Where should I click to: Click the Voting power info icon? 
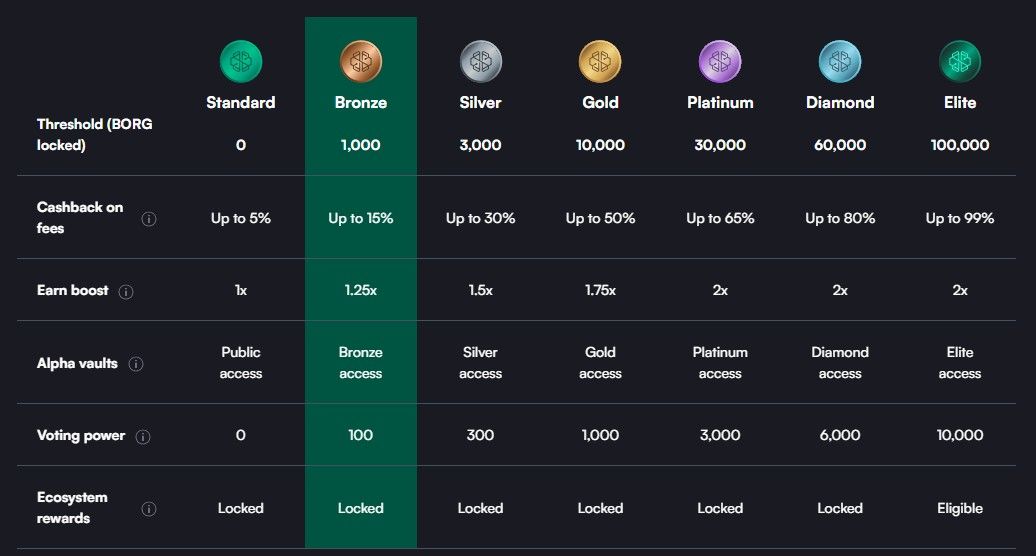coord(143,436)
